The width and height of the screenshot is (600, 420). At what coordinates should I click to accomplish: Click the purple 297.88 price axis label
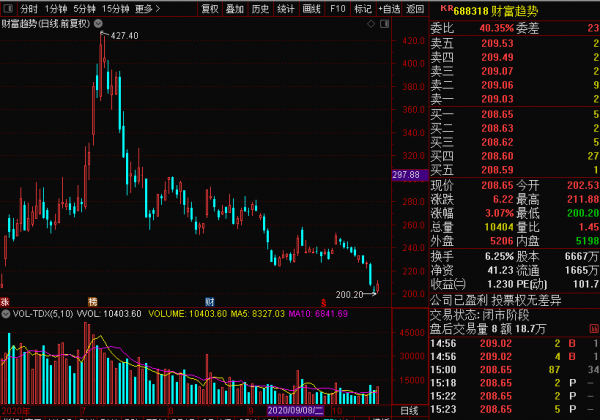406,175
